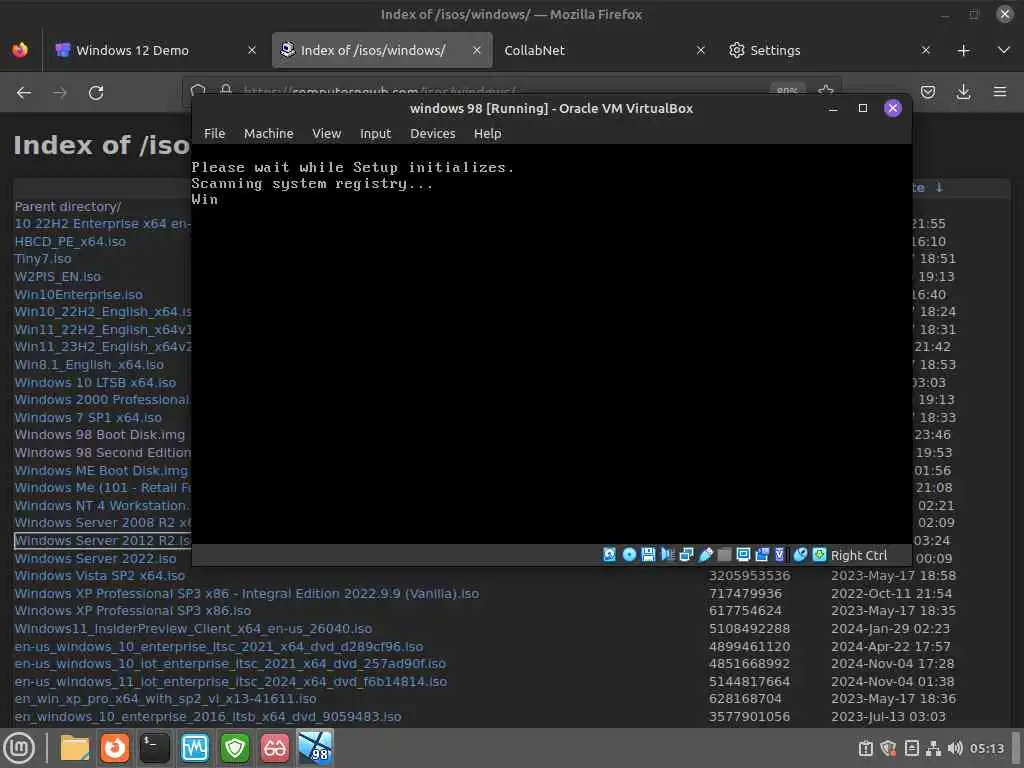Click the date 2023-Jul-13 03:03

pyautogui.click(x=888, y=716)
